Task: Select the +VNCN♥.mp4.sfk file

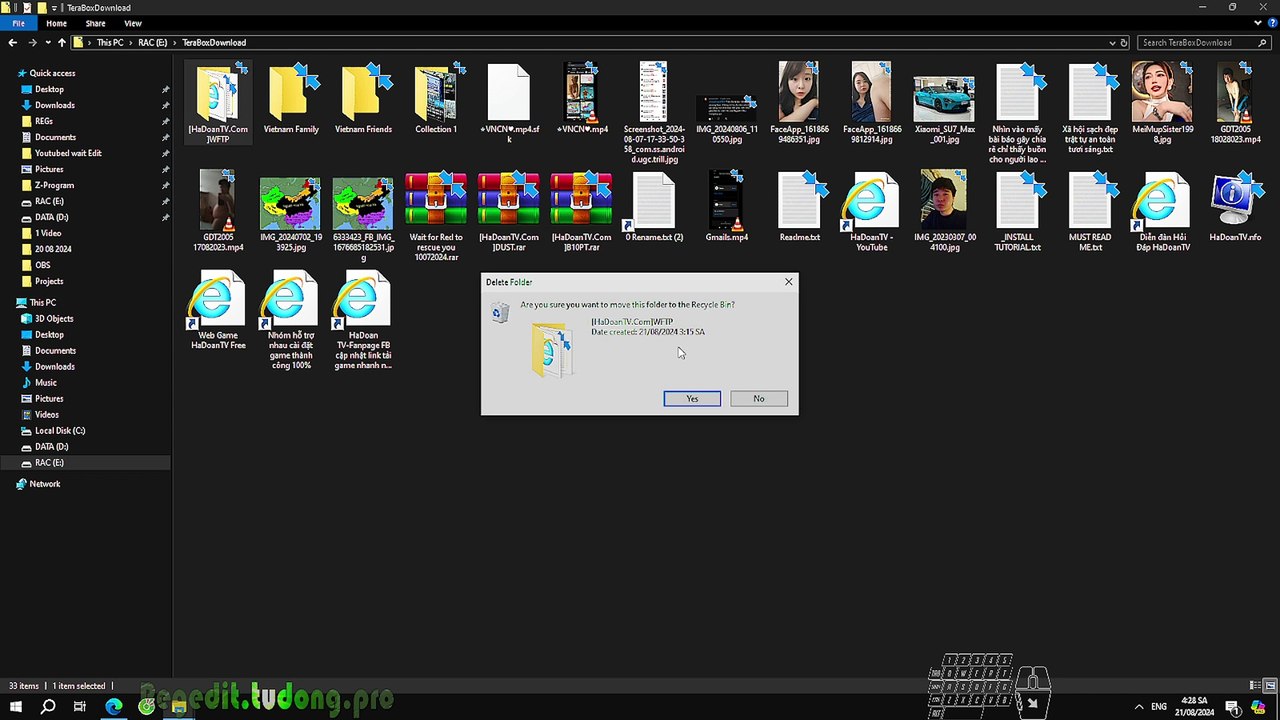Action: tap(509, 103)
